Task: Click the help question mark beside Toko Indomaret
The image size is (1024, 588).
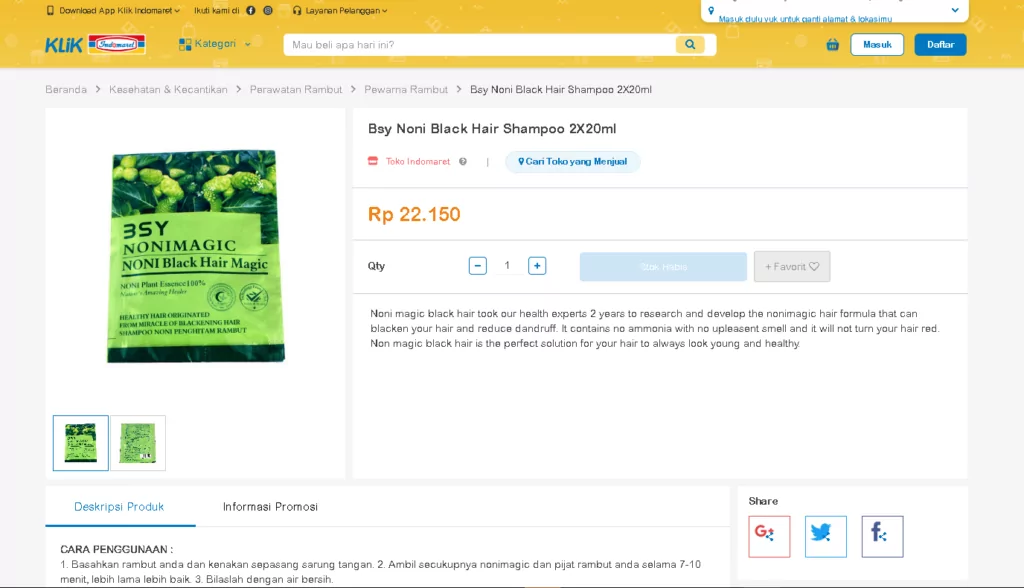Action: [462, 161]
